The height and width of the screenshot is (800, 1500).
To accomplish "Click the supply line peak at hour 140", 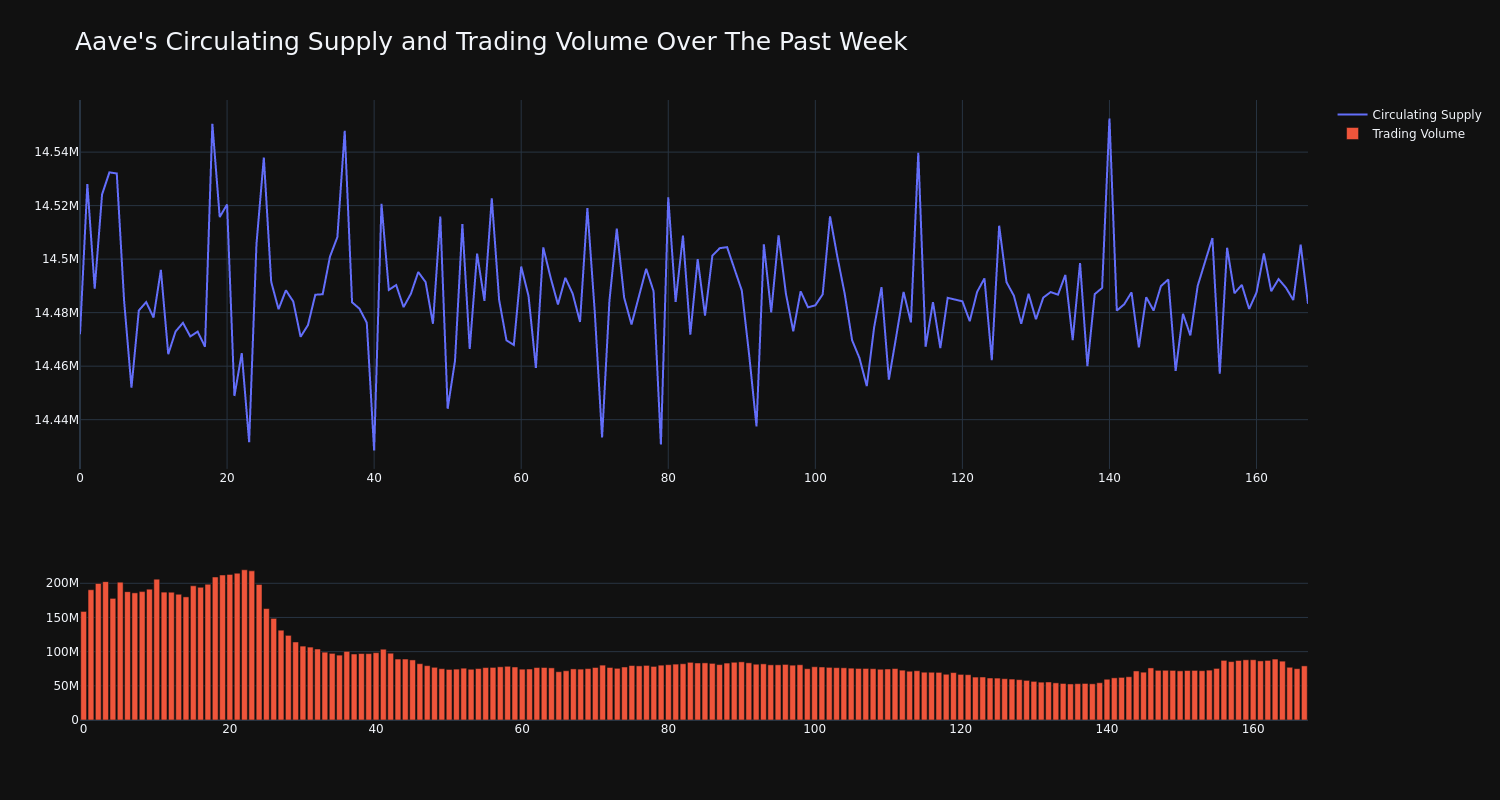I will coord(1109,119).
